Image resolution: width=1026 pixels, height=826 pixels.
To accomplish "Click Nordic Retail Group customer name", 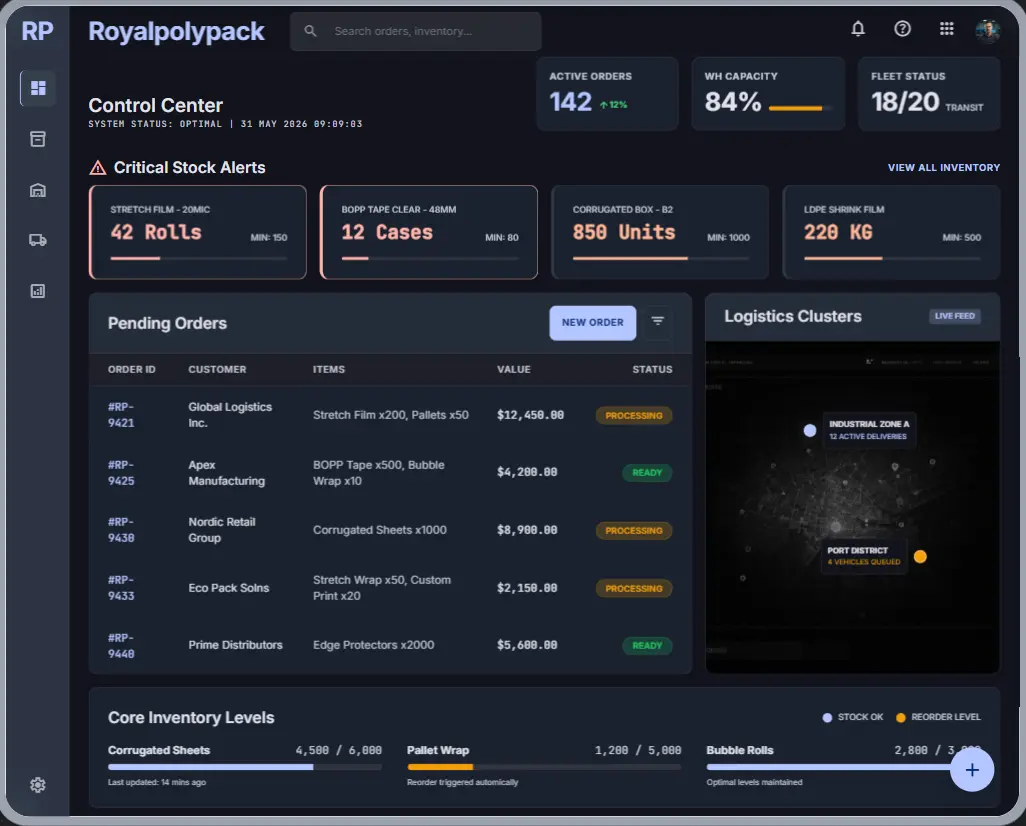I will pyautogui.click(x=222, y=530).
